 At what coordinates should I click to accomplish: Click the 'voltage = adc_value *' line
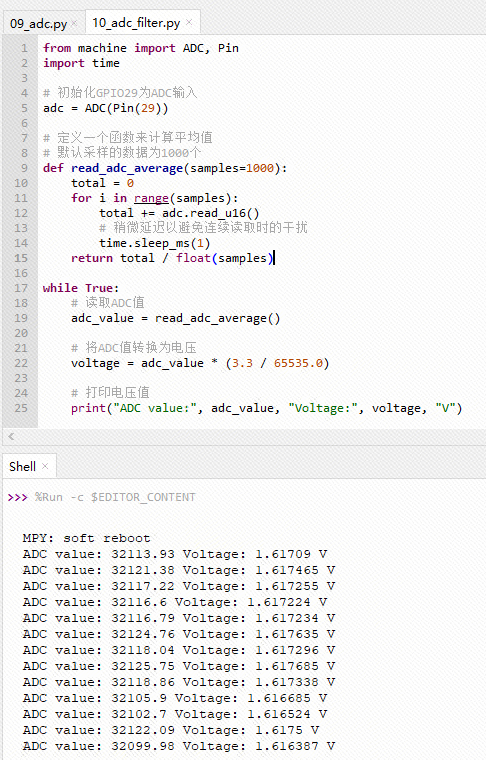pos(200,363)
